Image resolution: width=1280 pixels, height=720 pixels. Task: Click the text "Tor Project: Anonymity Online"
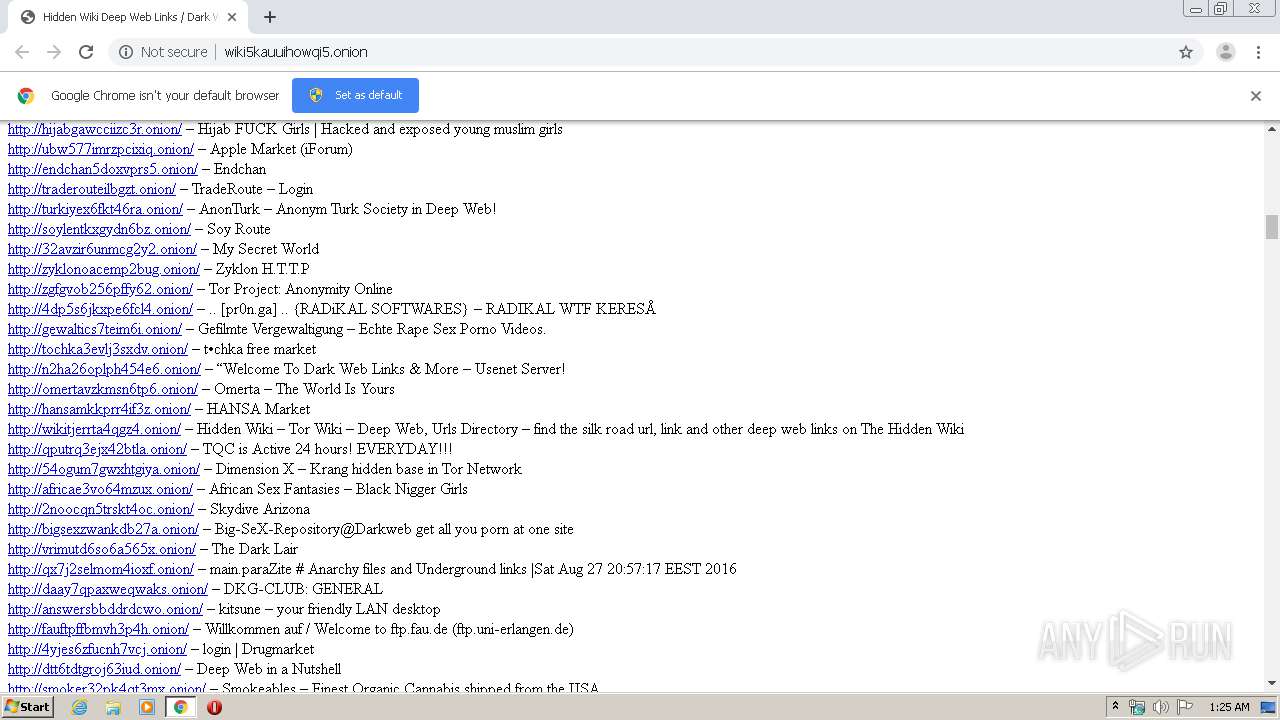301,289
